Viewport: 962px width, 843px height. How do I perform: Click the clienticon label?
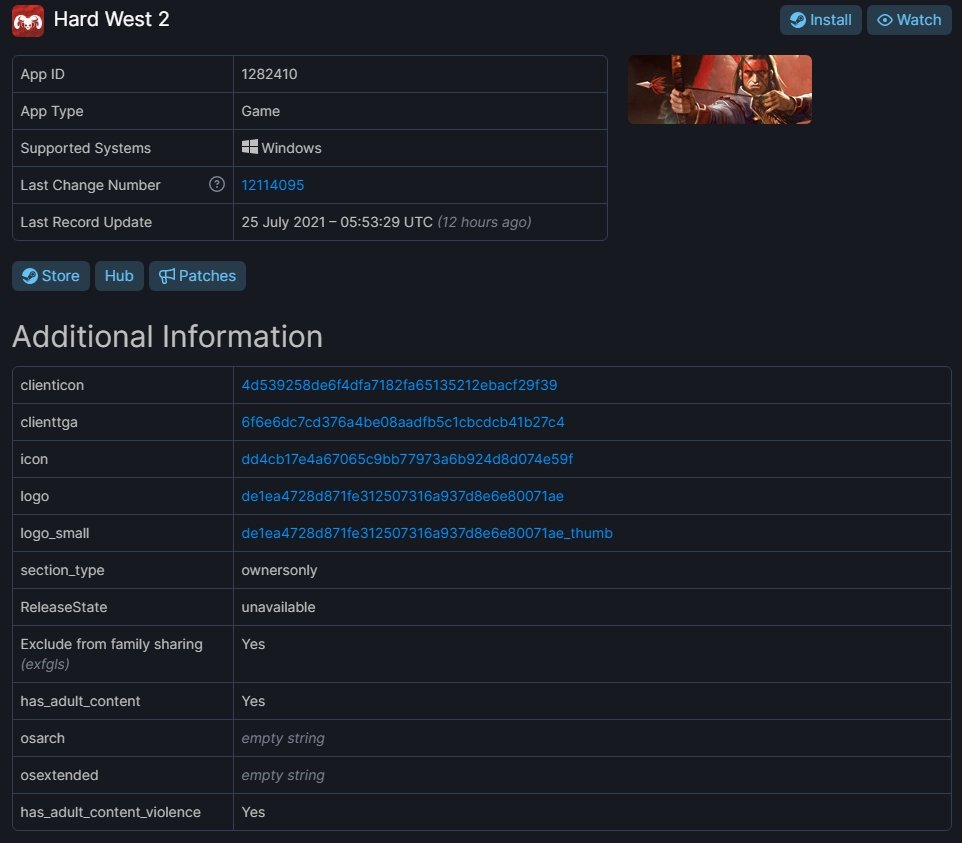click(x=52, y=385)
